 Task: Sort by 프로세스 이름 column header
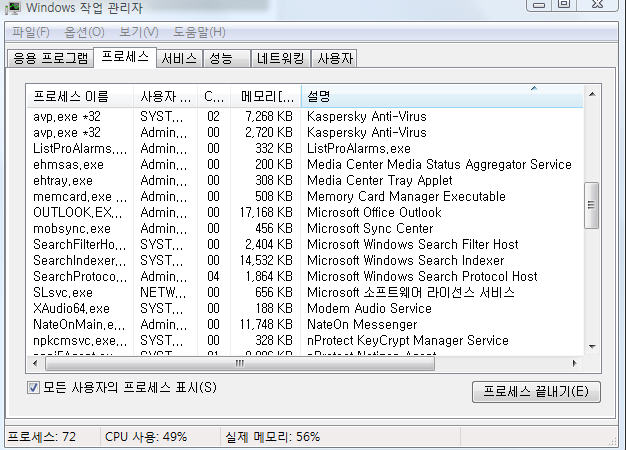point(80,96)
